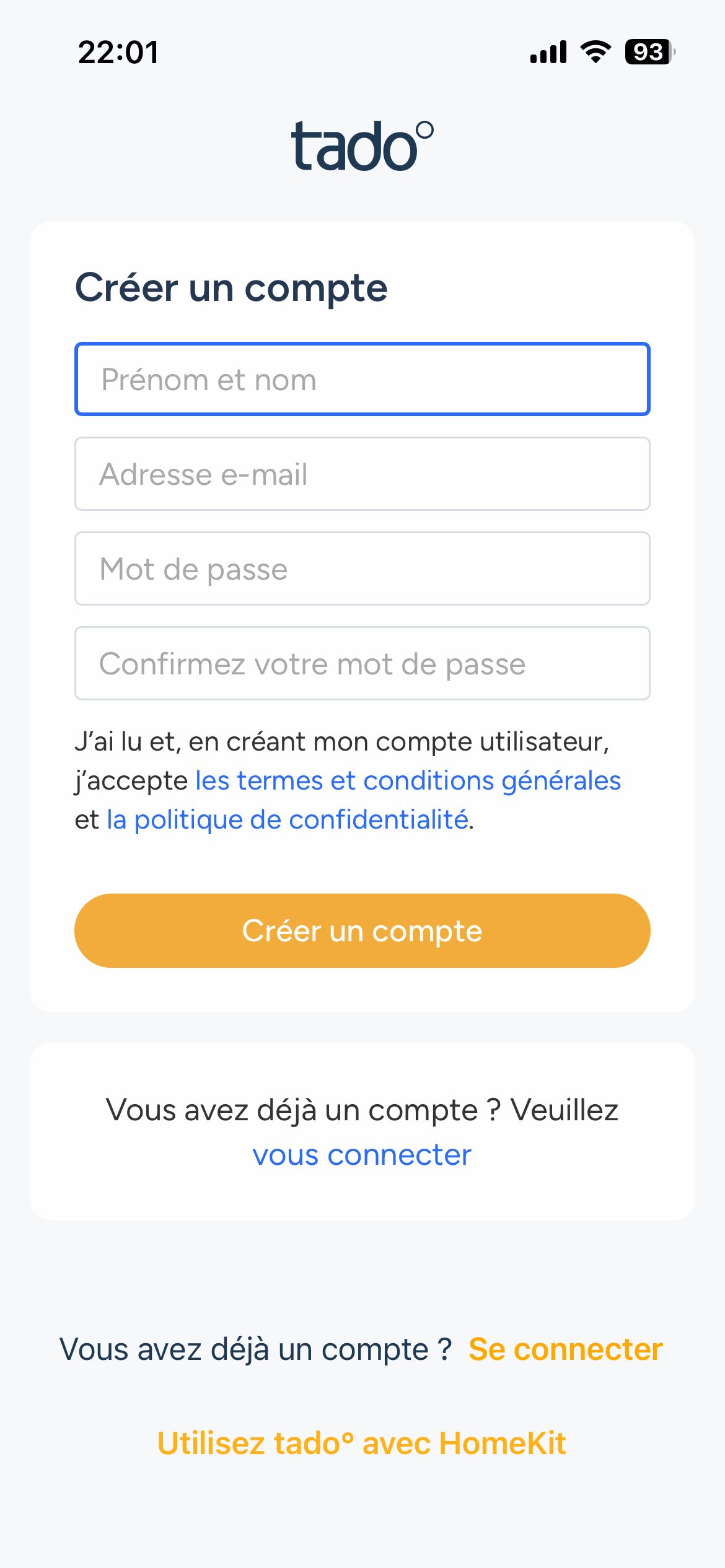
Task: Tap the orange Se connecter link
Action: pos(565,1349)
